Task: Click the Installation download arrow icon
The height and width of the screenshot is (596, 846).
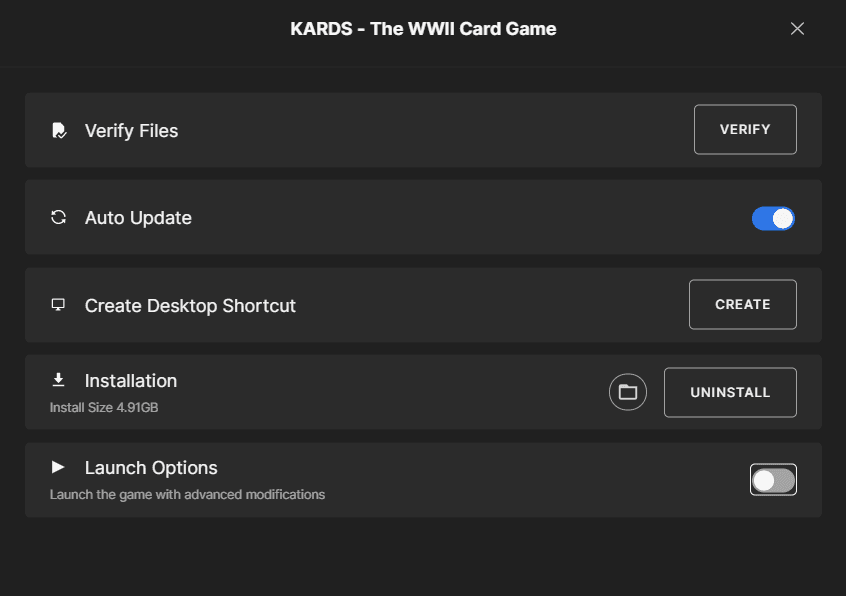Action: click(x=59, y=380)
